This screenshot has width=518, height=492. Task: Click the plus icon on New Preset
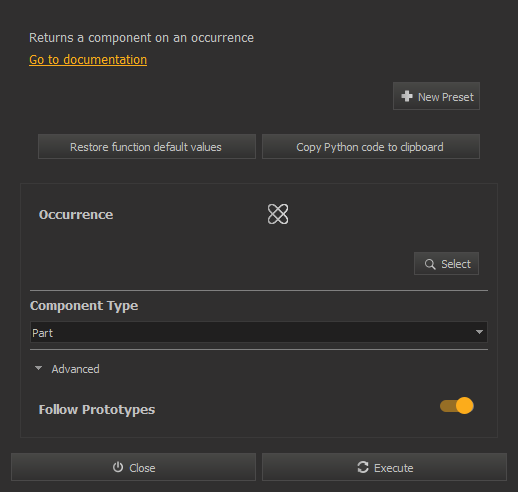(407, 96)
